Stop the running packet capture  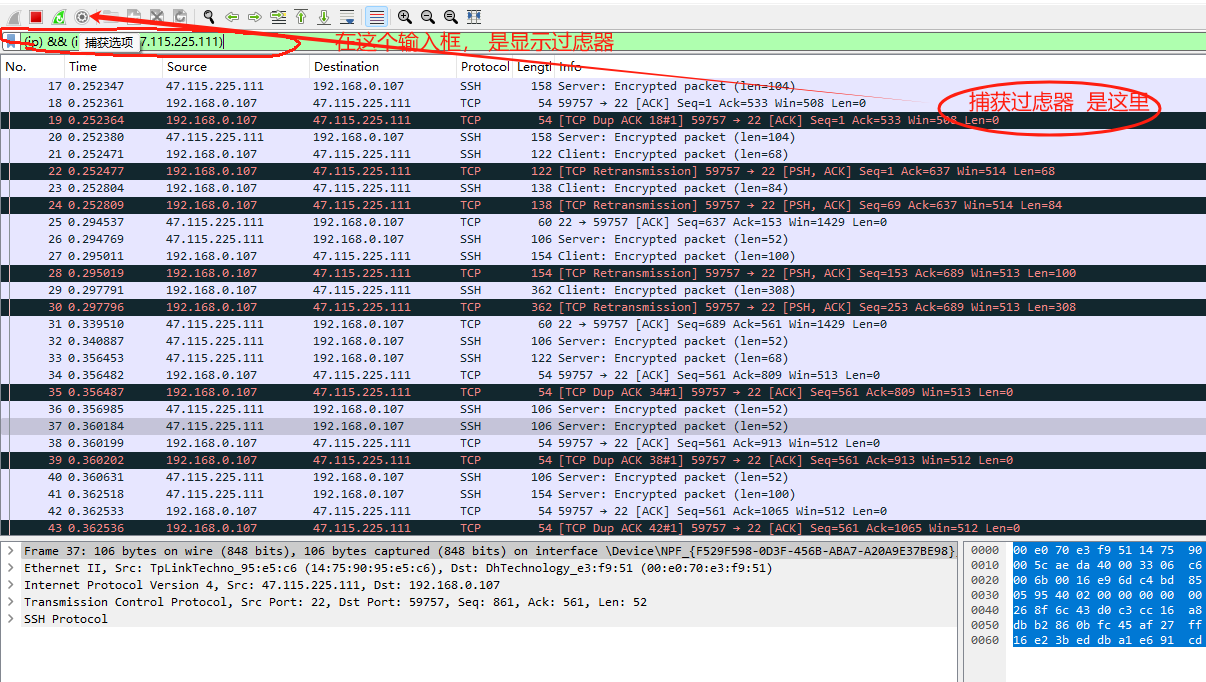click(x=36, y=17)
